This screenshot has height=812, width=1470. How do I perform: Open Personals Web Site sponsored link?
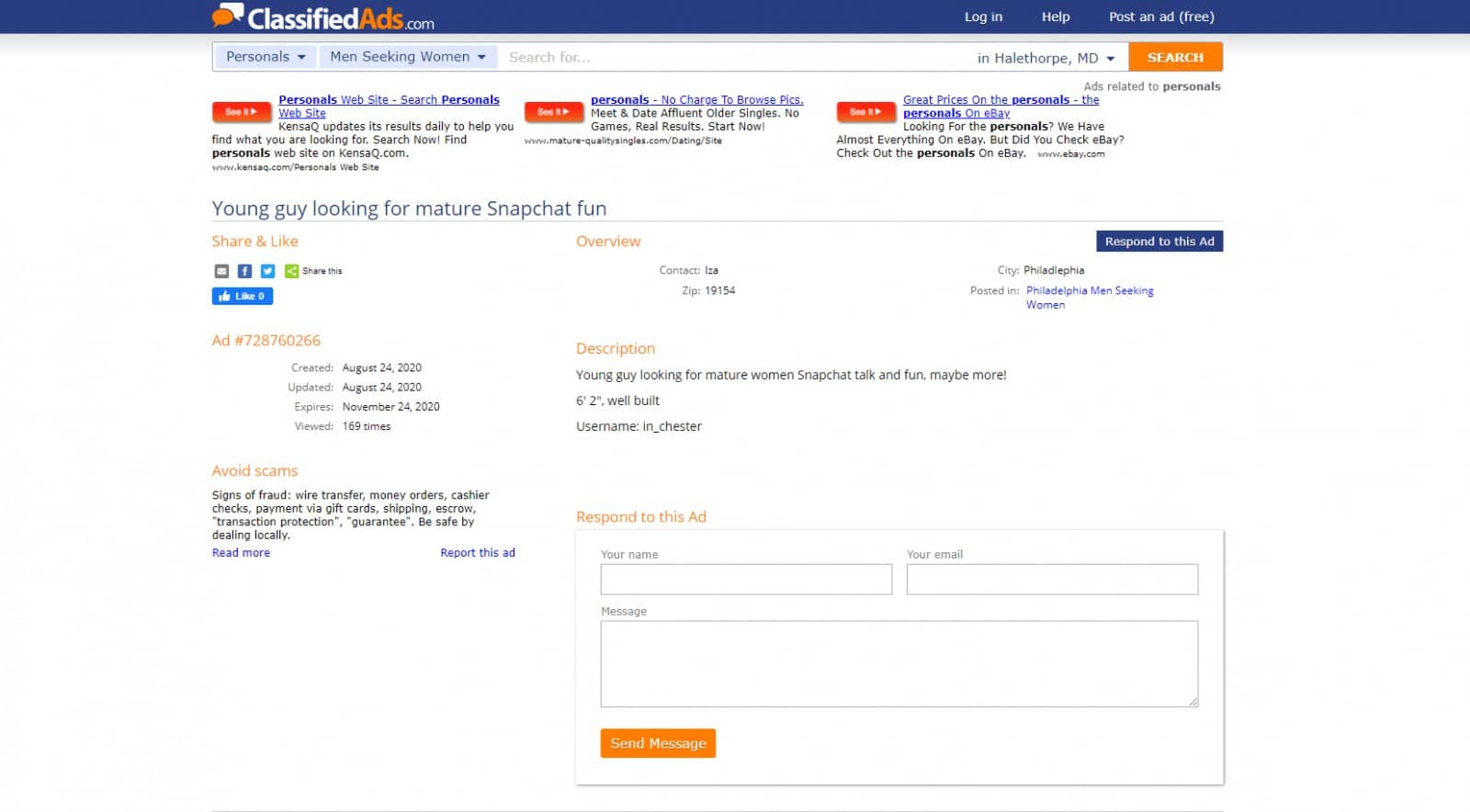389,107
